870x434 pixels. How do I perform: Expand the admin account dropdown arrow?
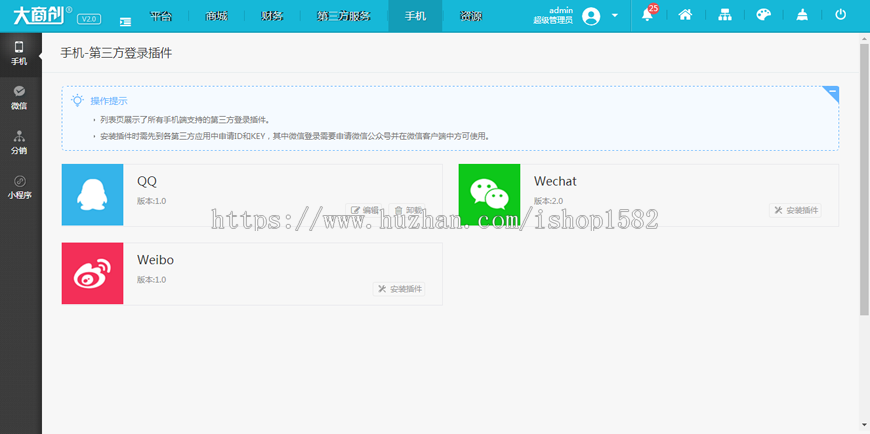615,16
